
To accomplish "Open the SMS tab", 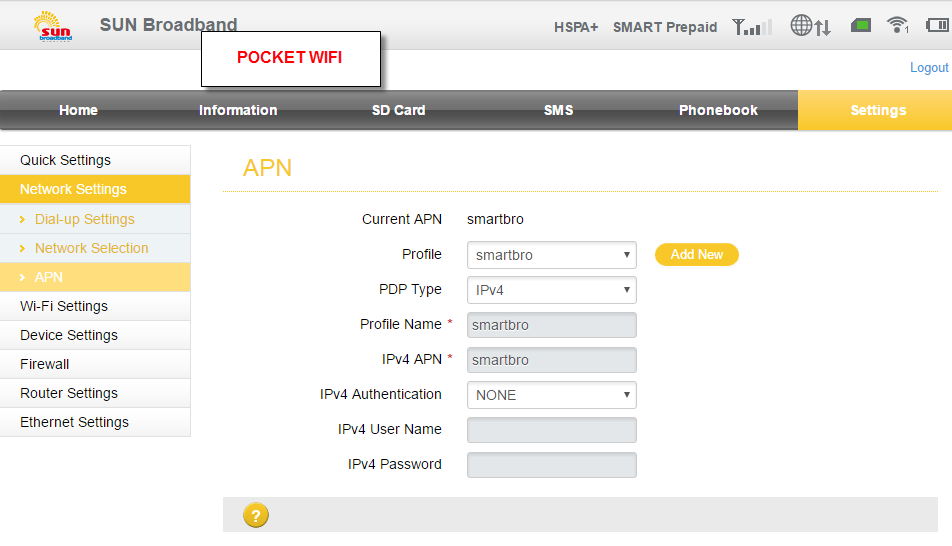I will [x=558, y=110].
